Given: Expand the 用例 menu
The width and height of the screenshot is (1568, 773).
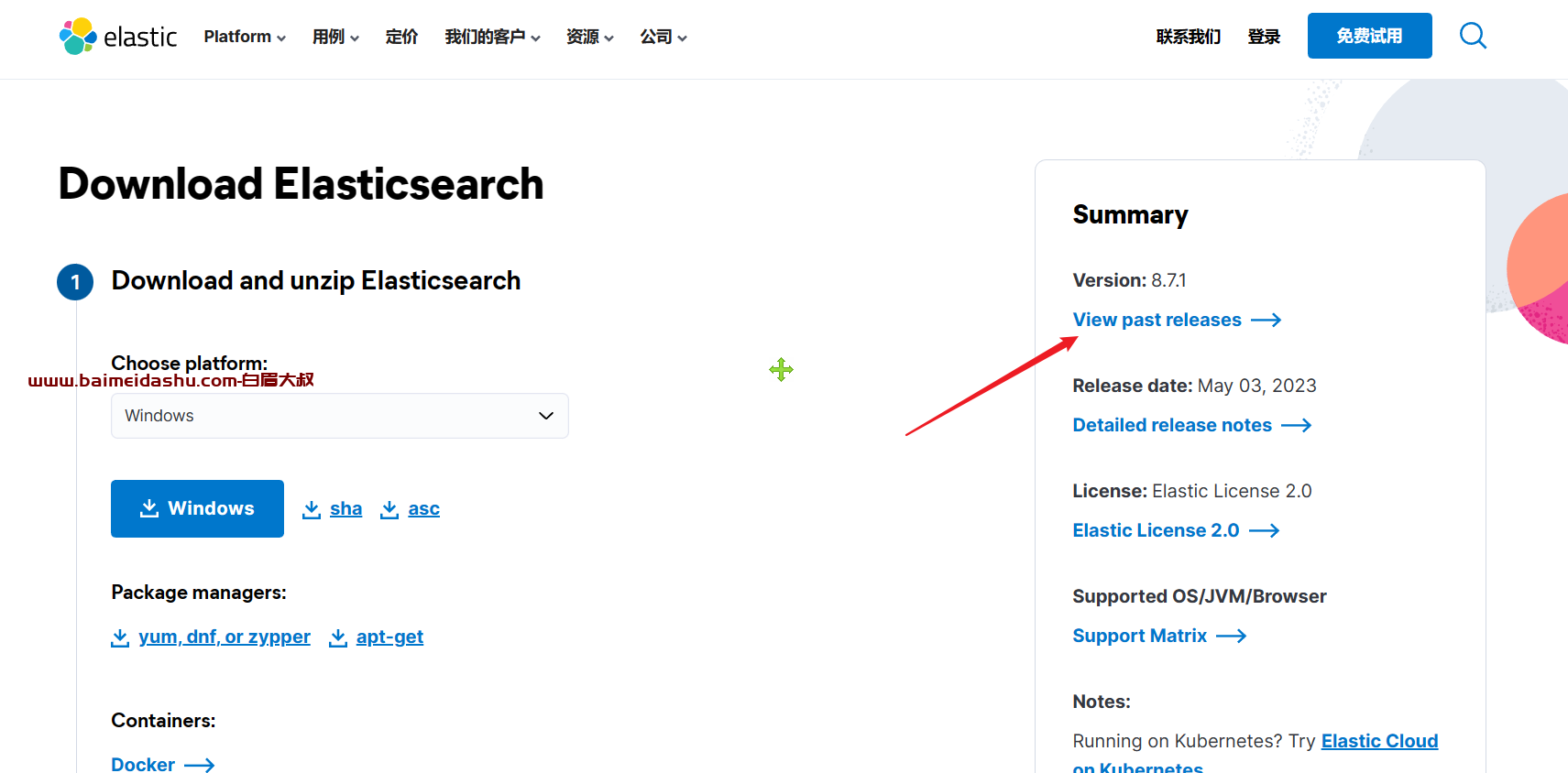Looking at the screenshot, I should click(335, 37).
